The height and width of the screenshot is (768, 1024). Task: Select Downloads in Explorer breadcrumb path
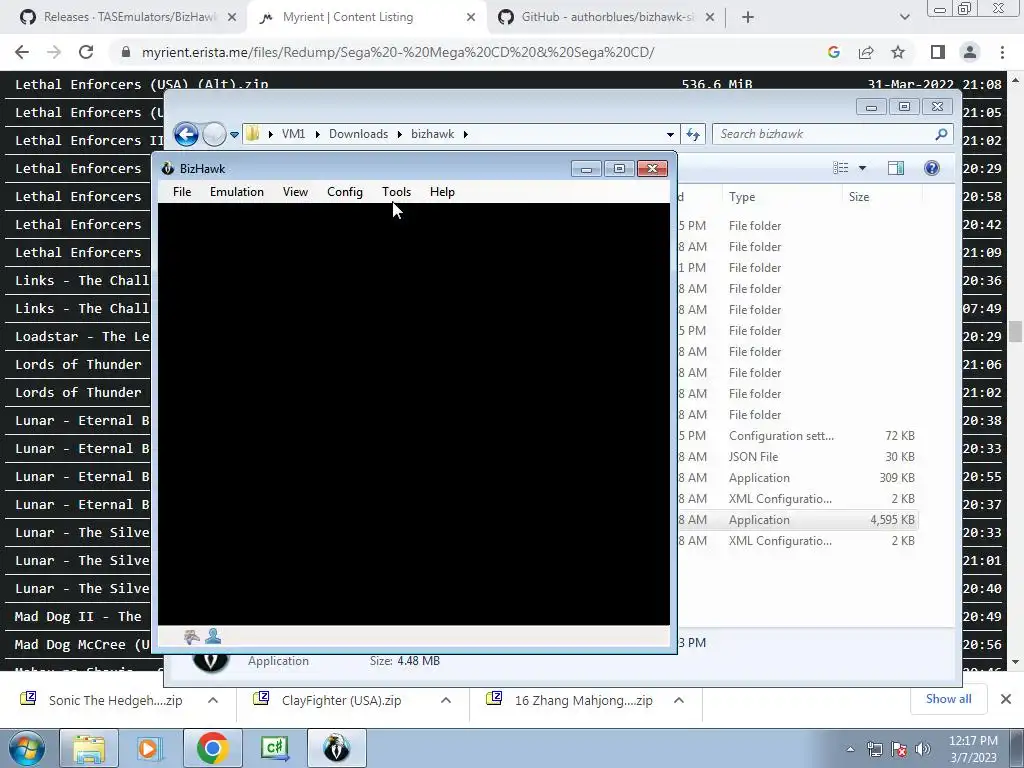359,134
